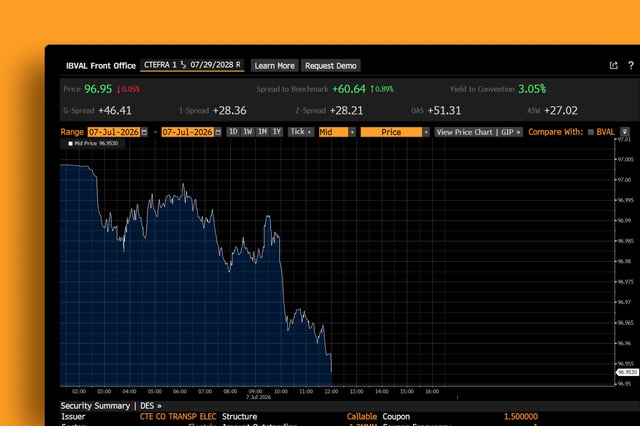Toggle the Mid Price legend checkbox

71,143
